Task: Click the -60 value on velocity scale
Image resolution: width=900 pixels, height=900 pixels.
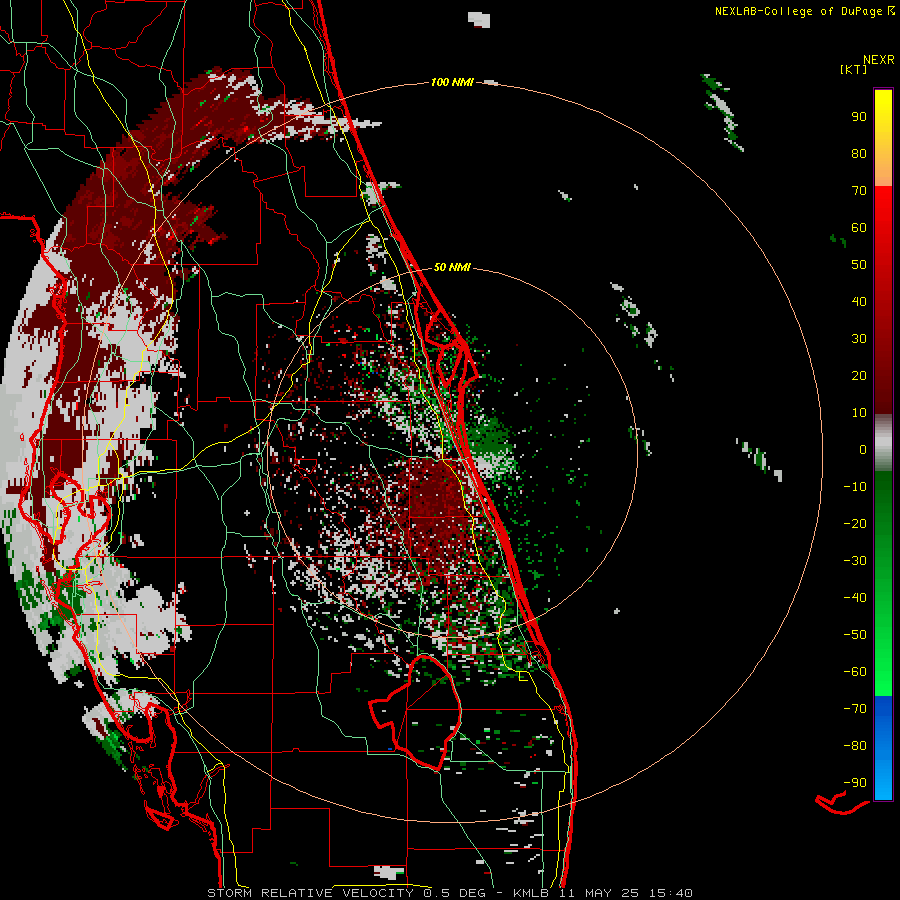Action: 855,672
